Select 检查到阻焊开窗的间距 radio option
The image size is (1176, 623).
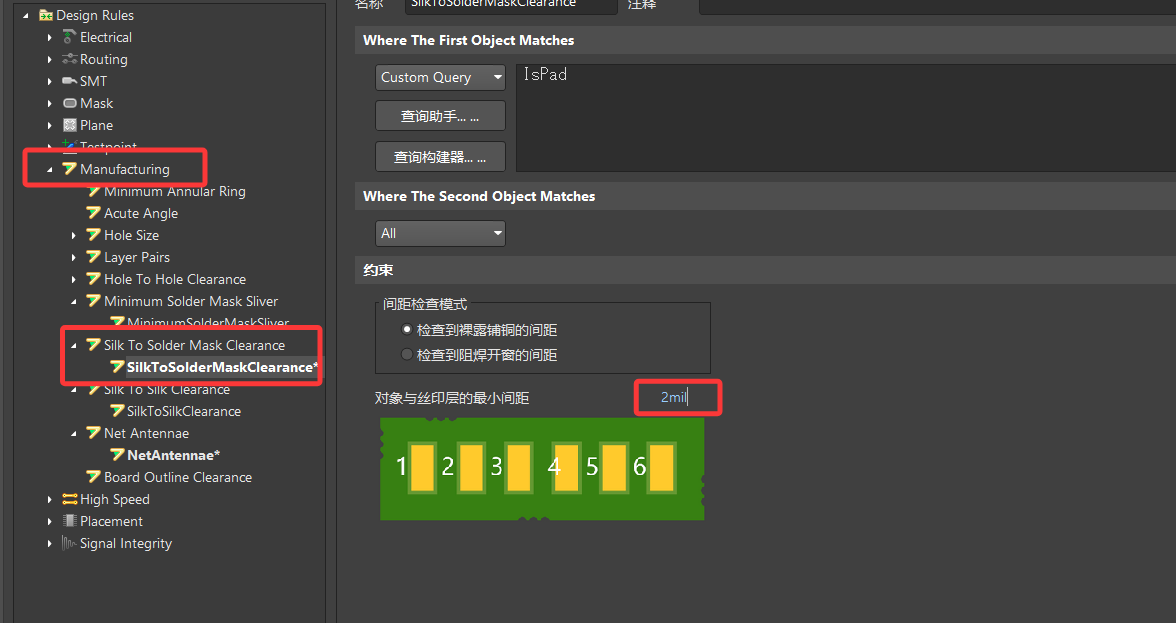407,355
